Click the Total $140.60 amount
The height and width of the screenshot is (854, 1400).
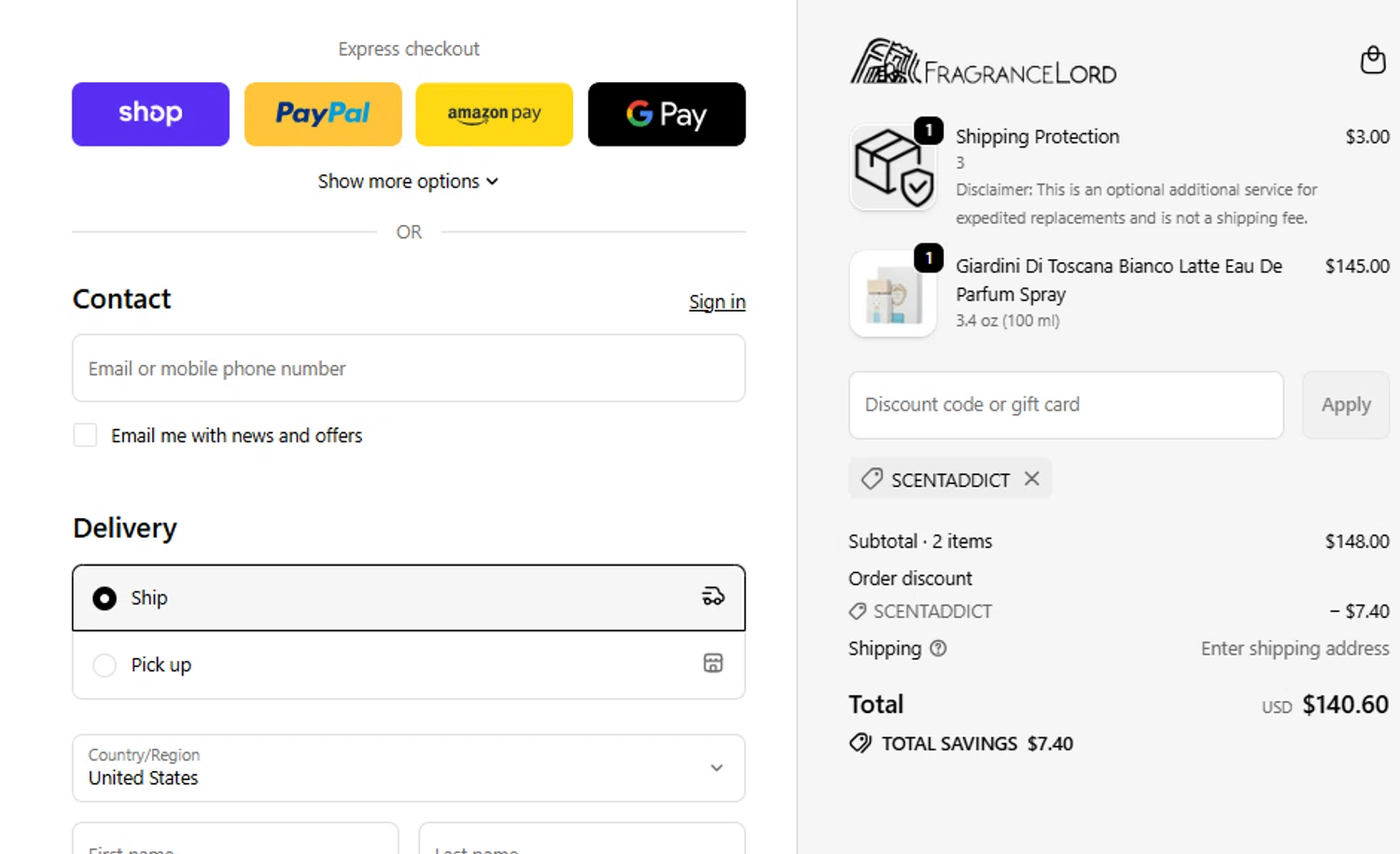point(1345,704)
